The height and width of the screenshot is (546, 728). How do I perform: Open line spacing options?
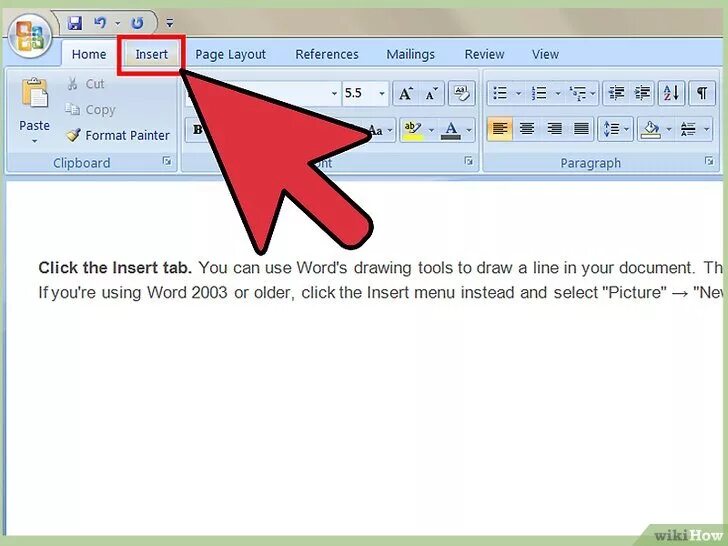[616, 129]
